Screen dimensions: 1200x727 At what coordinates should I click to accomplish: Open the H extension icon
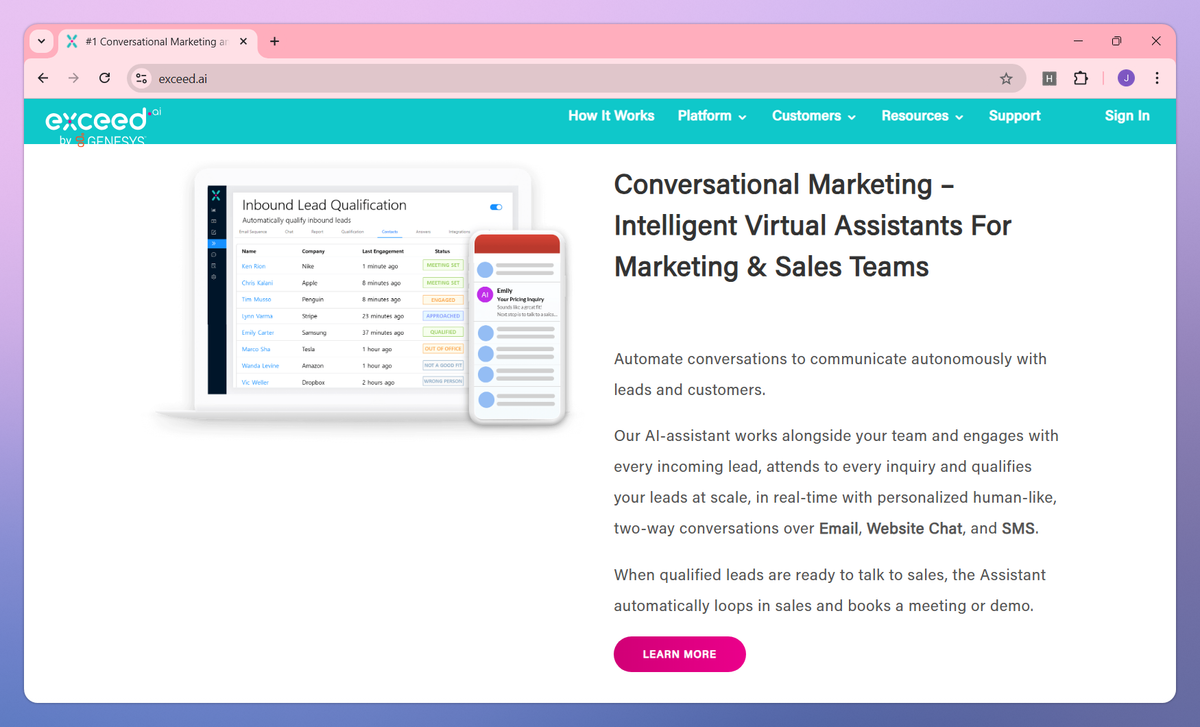click(x=1049, y=78)
